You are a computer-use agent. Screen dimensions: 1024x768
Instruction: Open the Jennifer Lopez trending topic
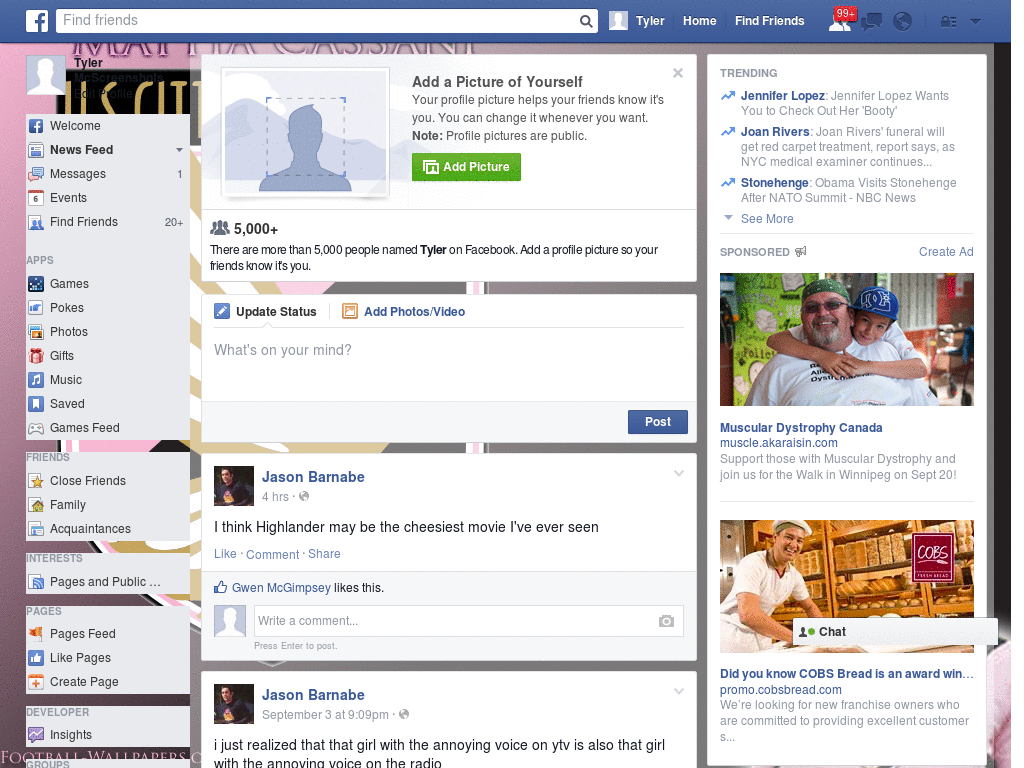point(782,96)
